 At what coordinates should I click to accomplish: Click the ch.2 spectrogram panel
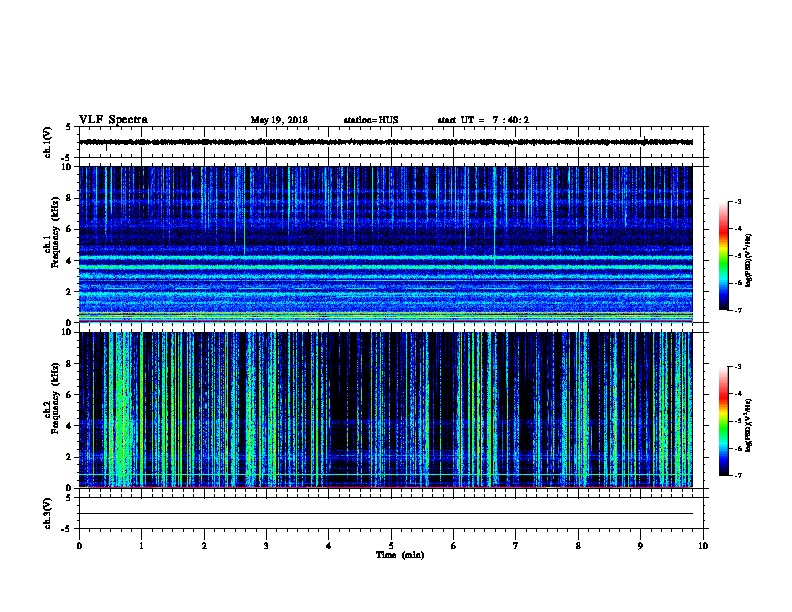click(386, 410)
